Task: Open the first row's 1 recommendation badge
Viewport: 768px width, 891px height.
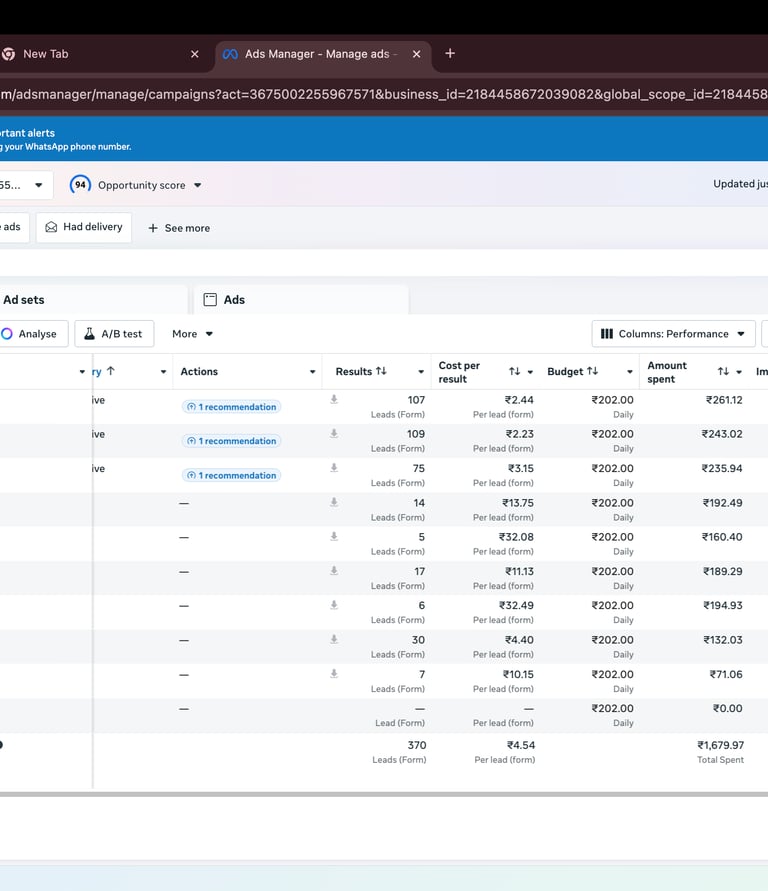Action: point(231,407)
